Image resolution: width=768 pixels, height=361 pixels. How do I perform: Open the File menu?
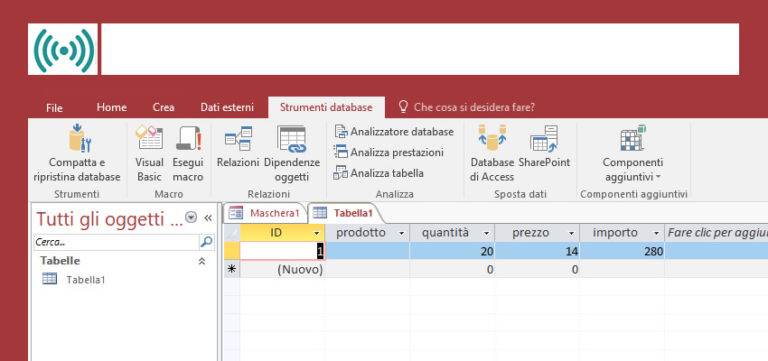54,108
